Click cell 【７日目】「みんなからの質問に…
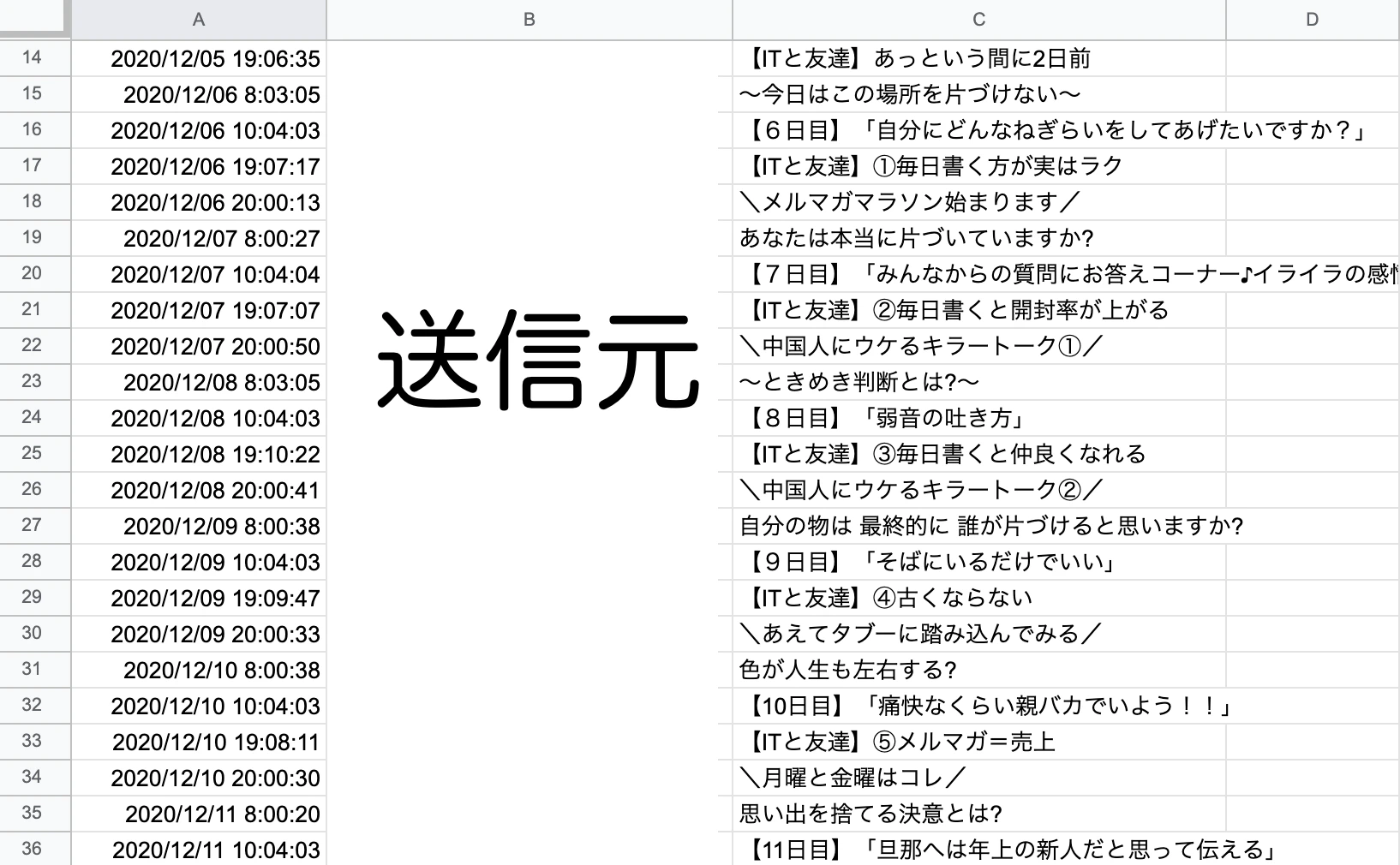The height and width of the screenshot is (865, 1400). (979, 274)
